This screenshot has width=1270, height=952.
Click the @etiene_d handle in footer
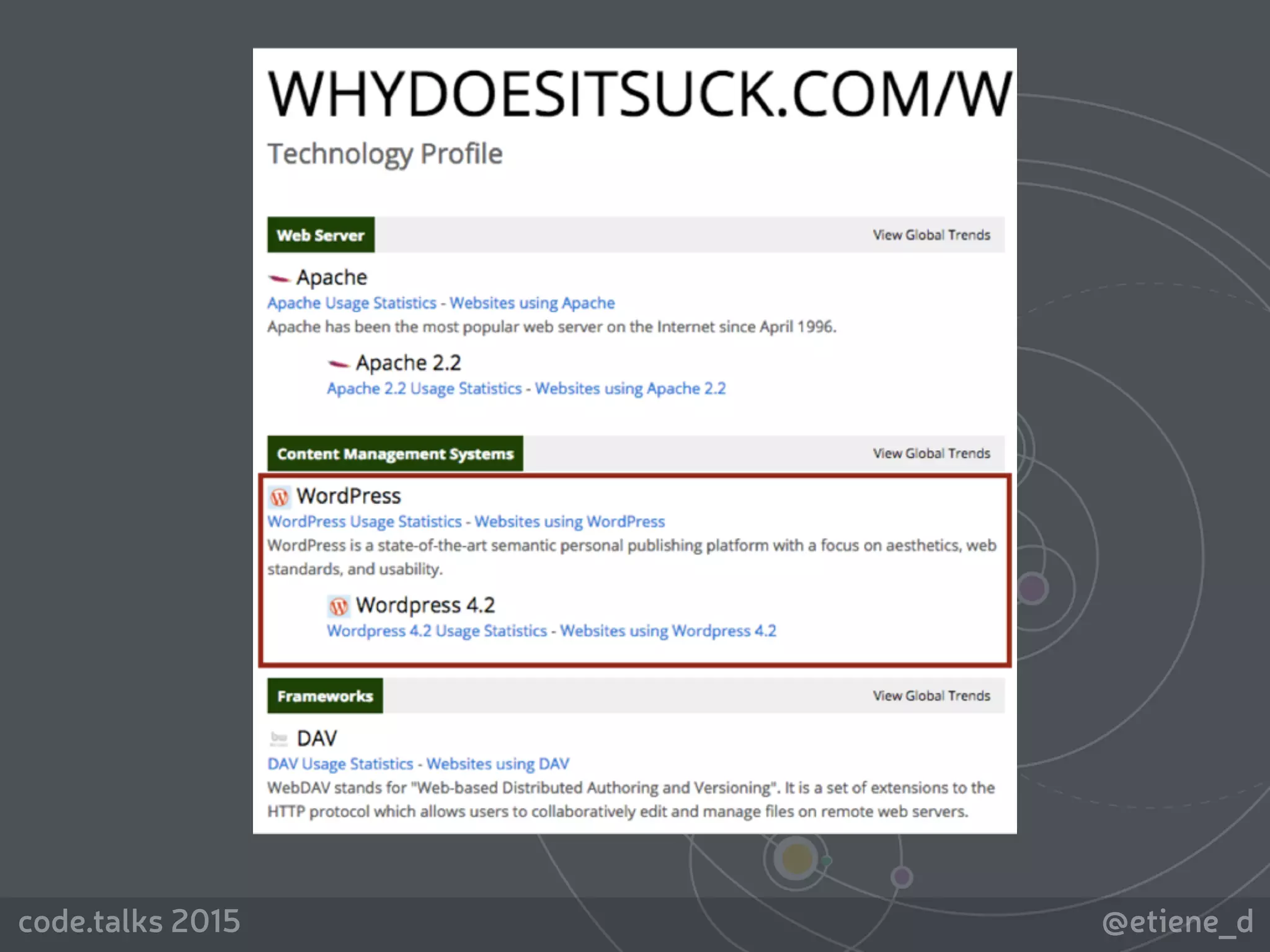[1178, 922]
